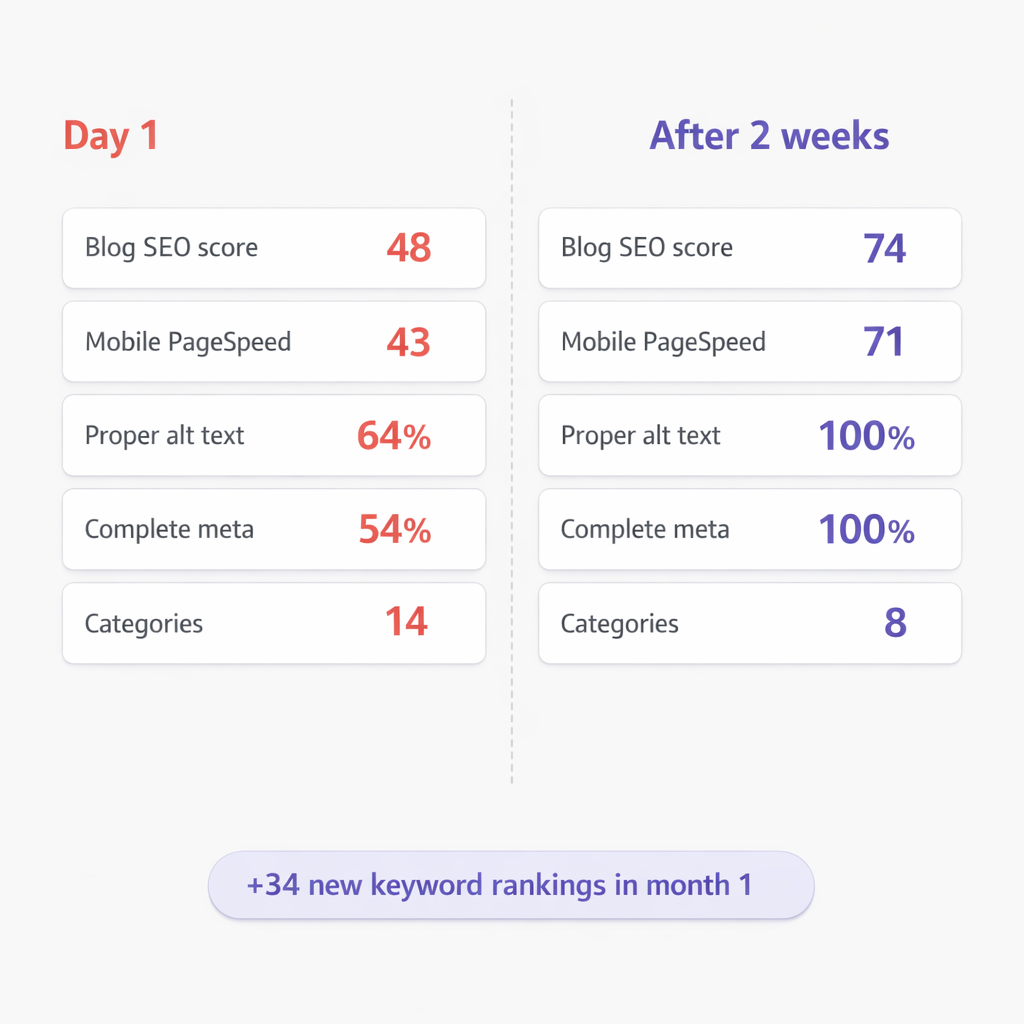Click the After 2 weeks Complete meta 100% value
1024x1024 pixels.
[x=866, y=530]
